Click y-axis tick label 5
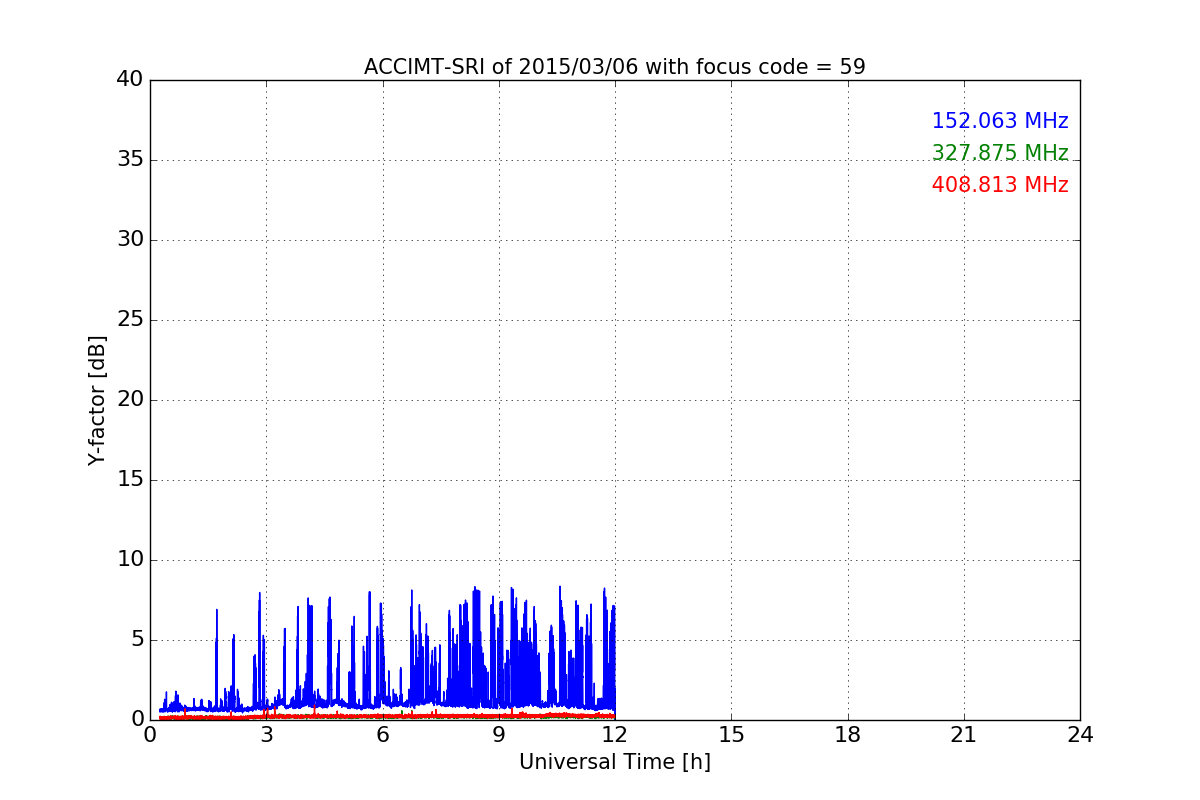1200x800 pixels. pyautogui.click(x=137, y=640)
